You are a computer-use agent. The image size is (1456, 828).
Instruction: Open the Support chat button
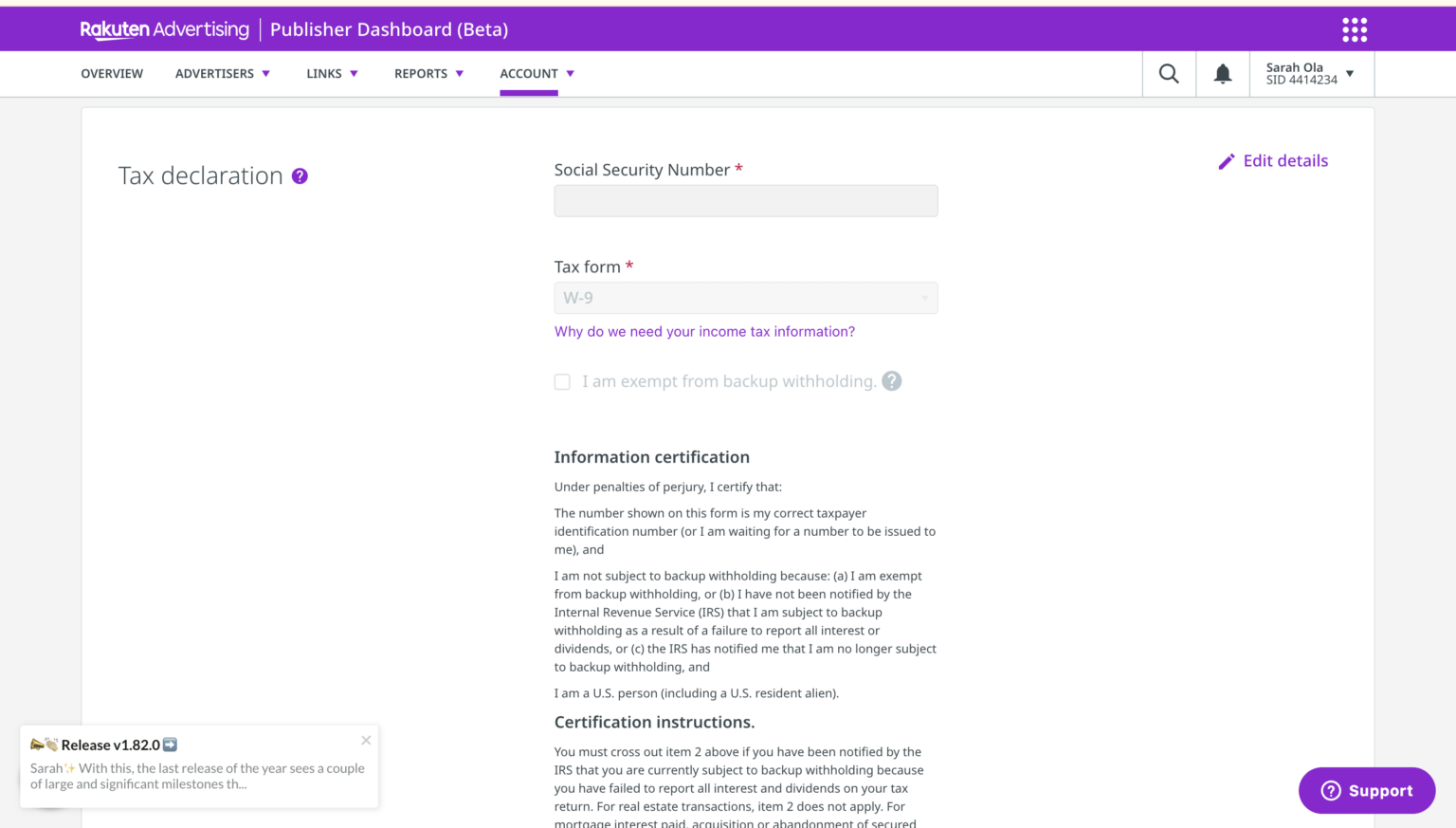[x=1366, y=790]
